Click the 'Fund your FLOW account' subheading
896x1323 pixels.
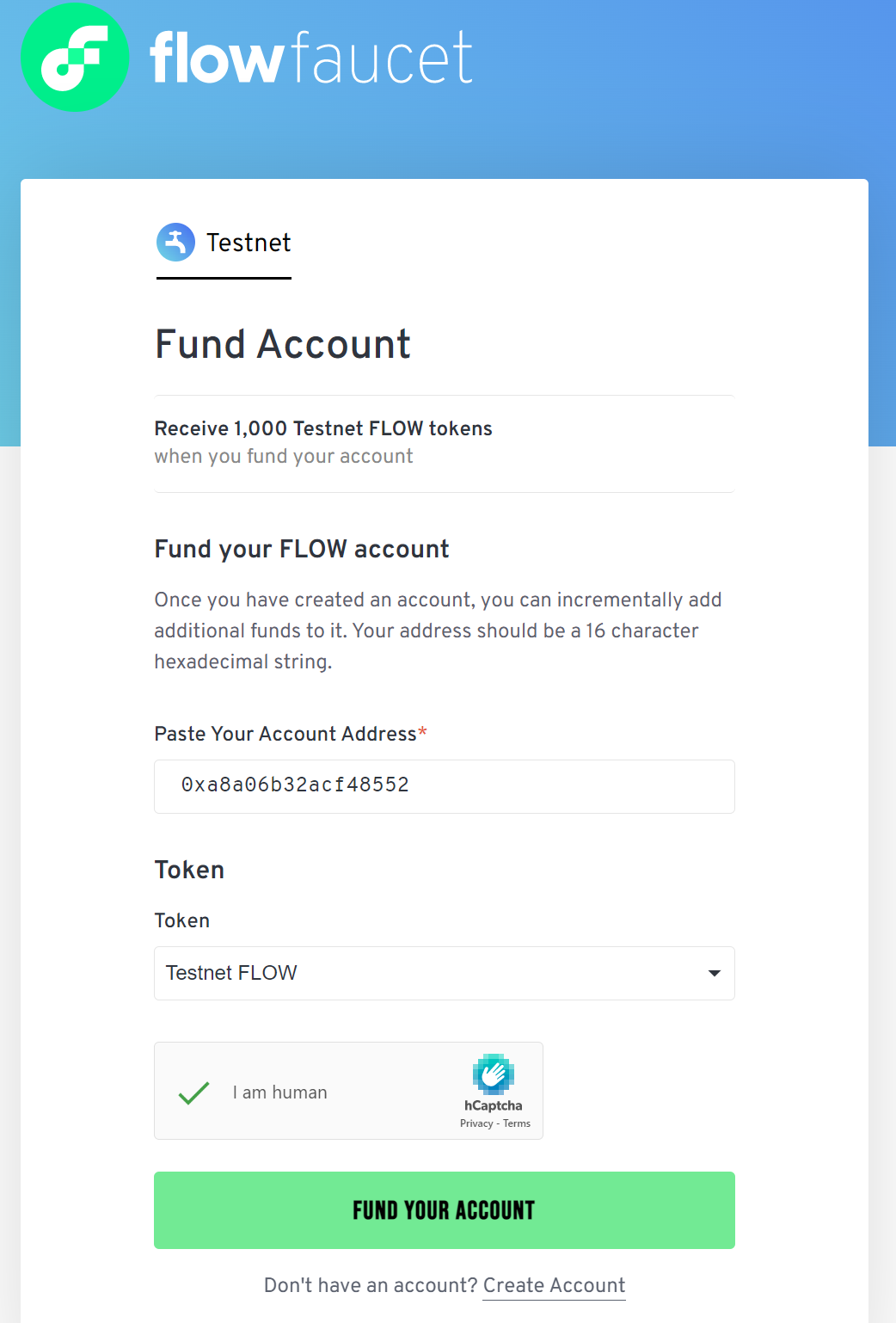click(302, 549)
